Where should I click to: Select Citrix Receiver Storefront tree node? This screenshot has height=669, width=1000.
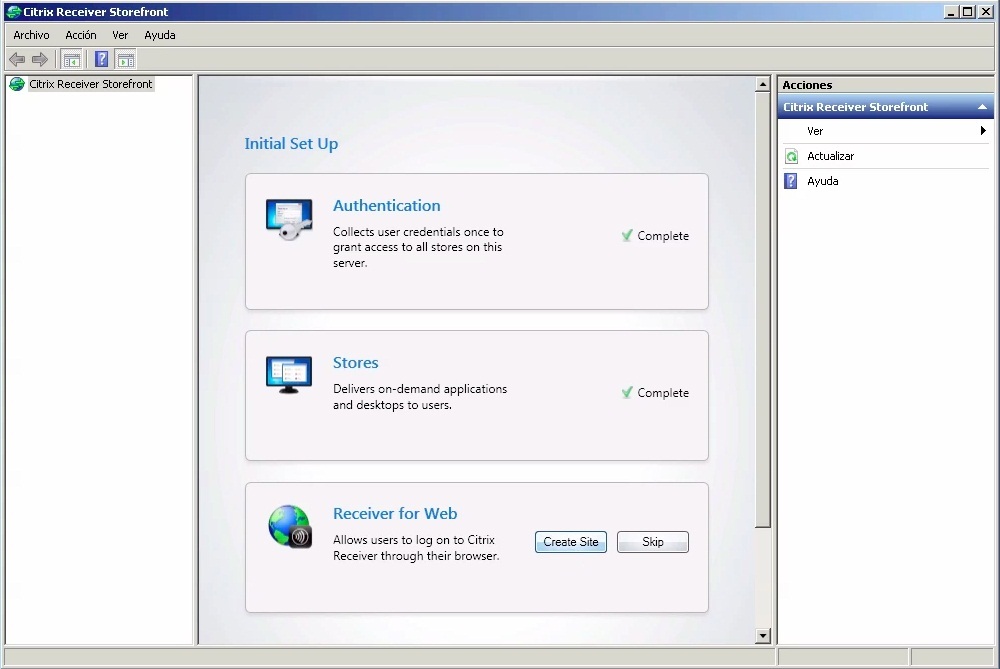click(x=91, y=84)
